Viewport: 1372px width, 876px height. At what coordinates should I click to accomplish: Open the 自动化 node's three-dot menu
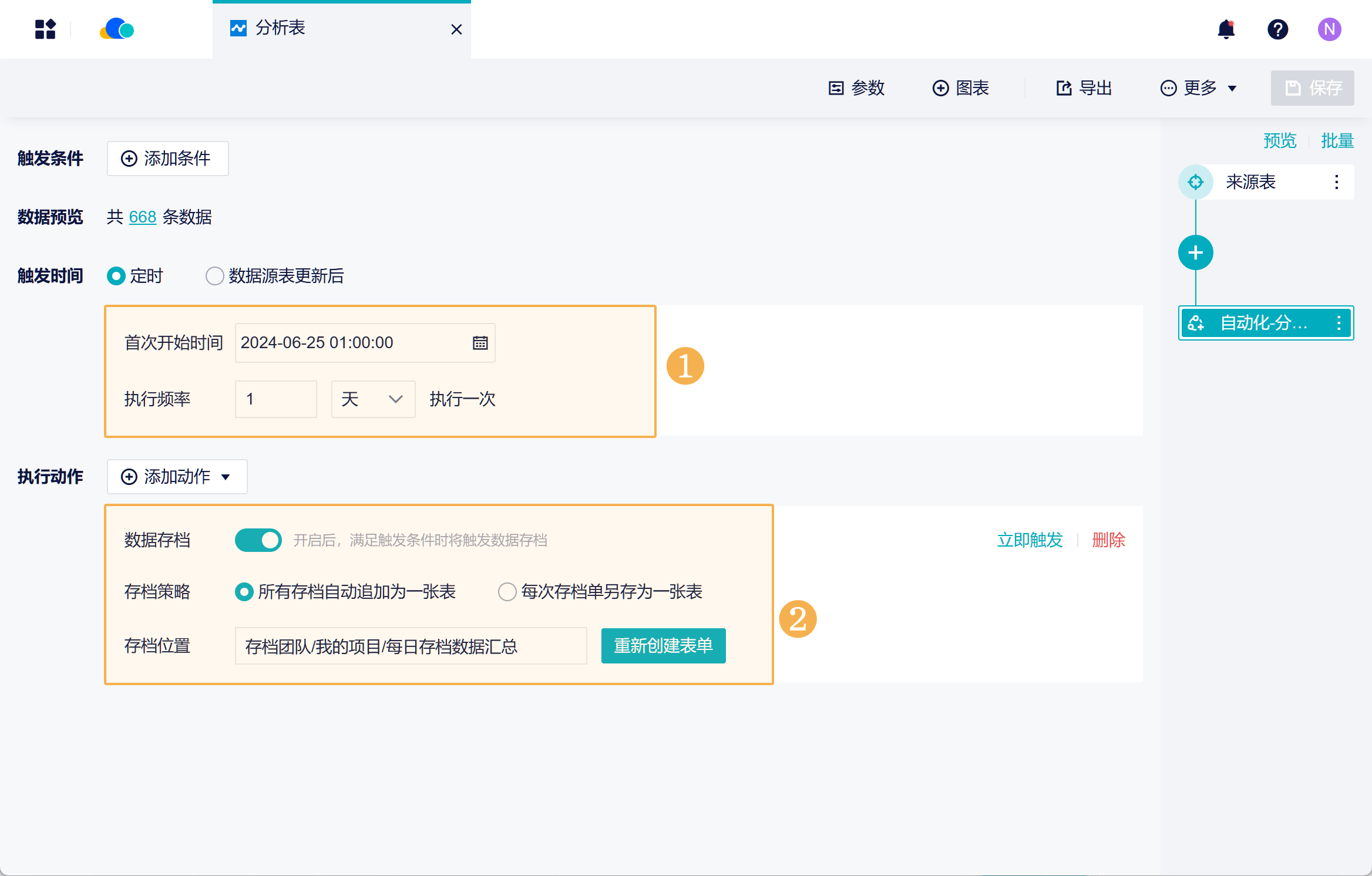click(1339, 323)
